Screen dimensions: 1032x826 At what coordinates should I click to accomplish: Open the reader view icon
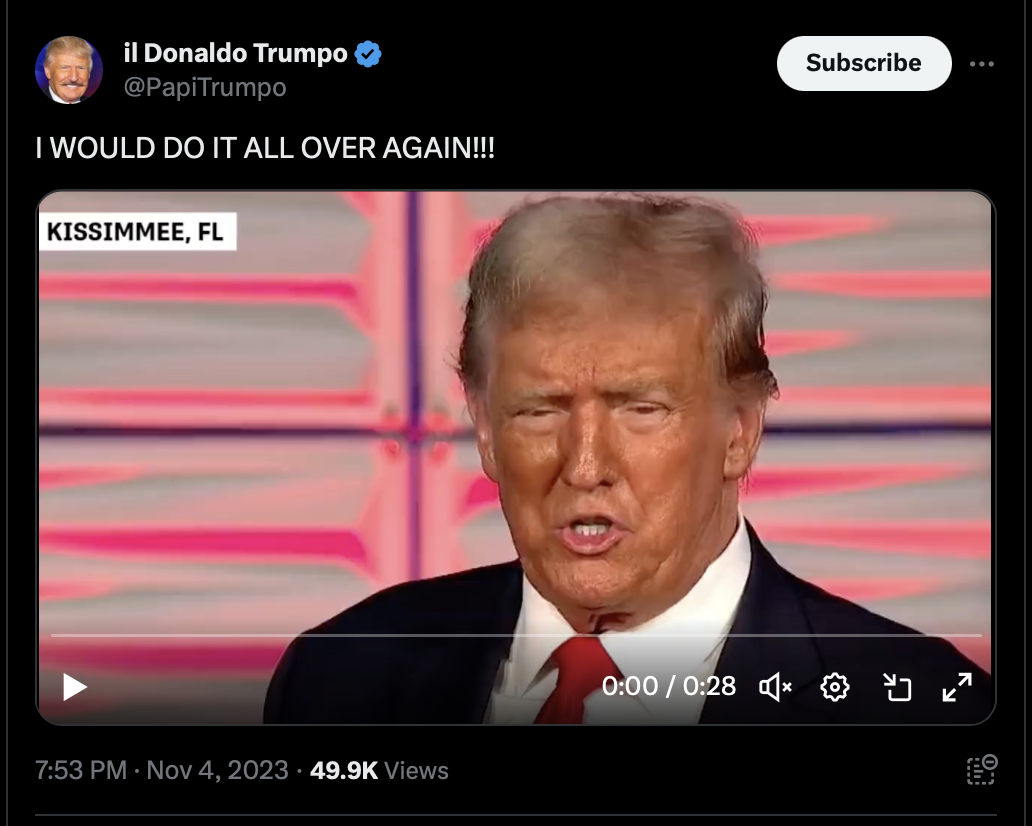pyautogui.click(x=981, y=770)
